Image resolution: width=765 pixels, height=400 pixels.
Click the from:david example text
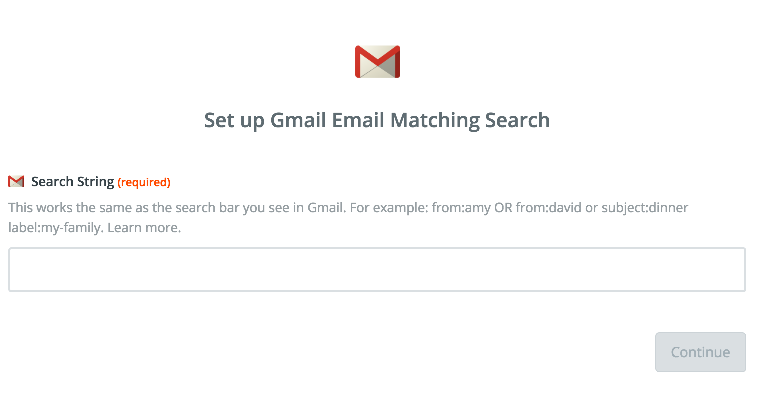[548, 208]
